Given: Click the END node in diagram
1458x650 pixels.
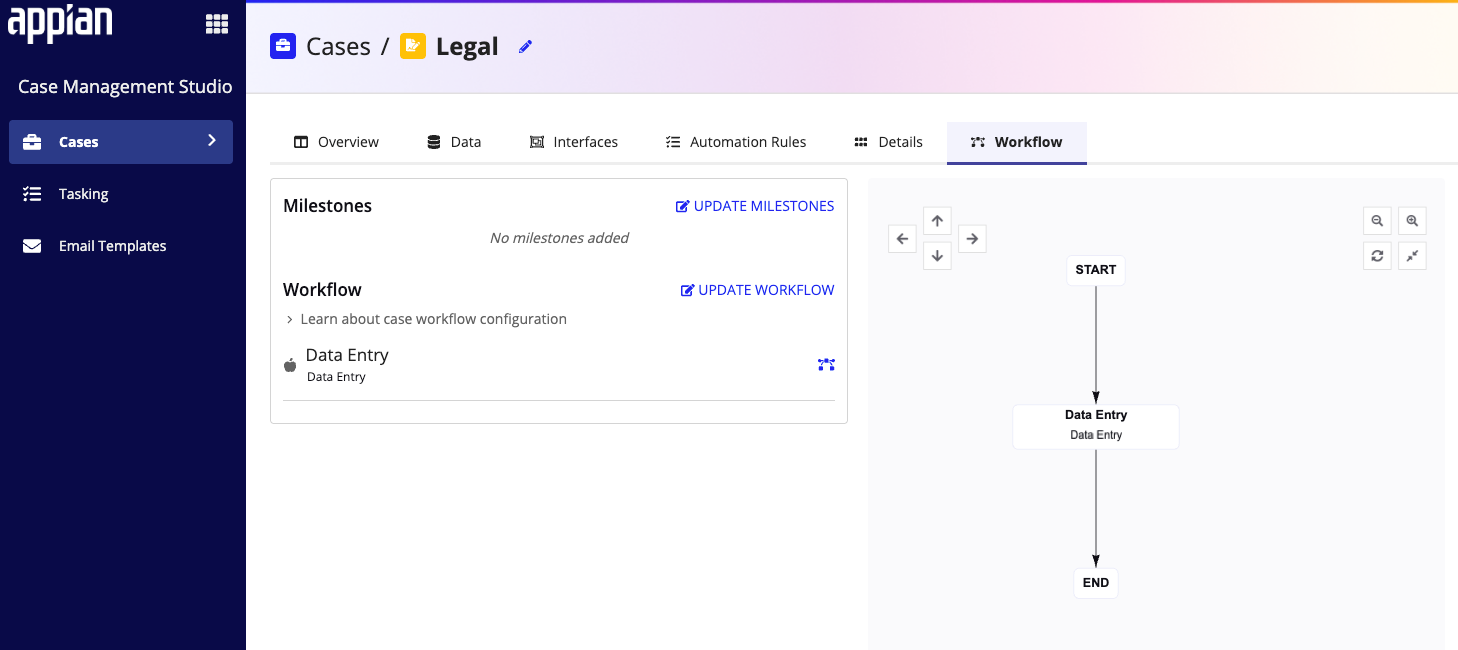Looking at the screenshot, I should [1096, 583].
